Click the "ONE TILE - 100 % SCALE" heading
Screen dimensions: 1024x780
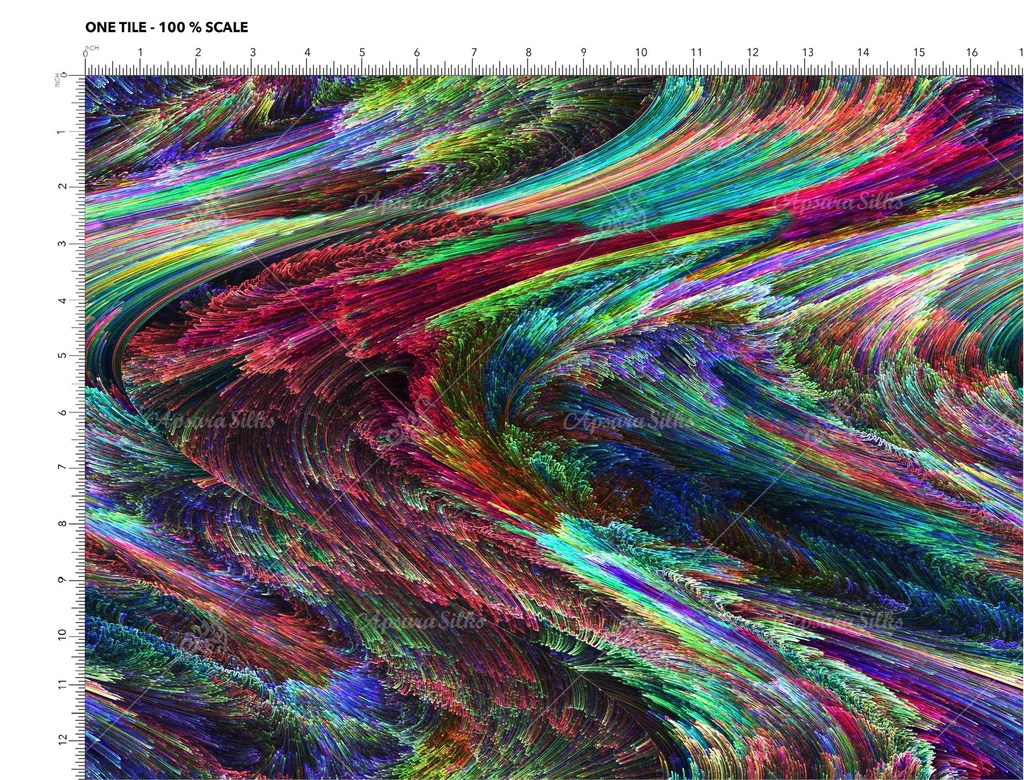coord(166,27)
